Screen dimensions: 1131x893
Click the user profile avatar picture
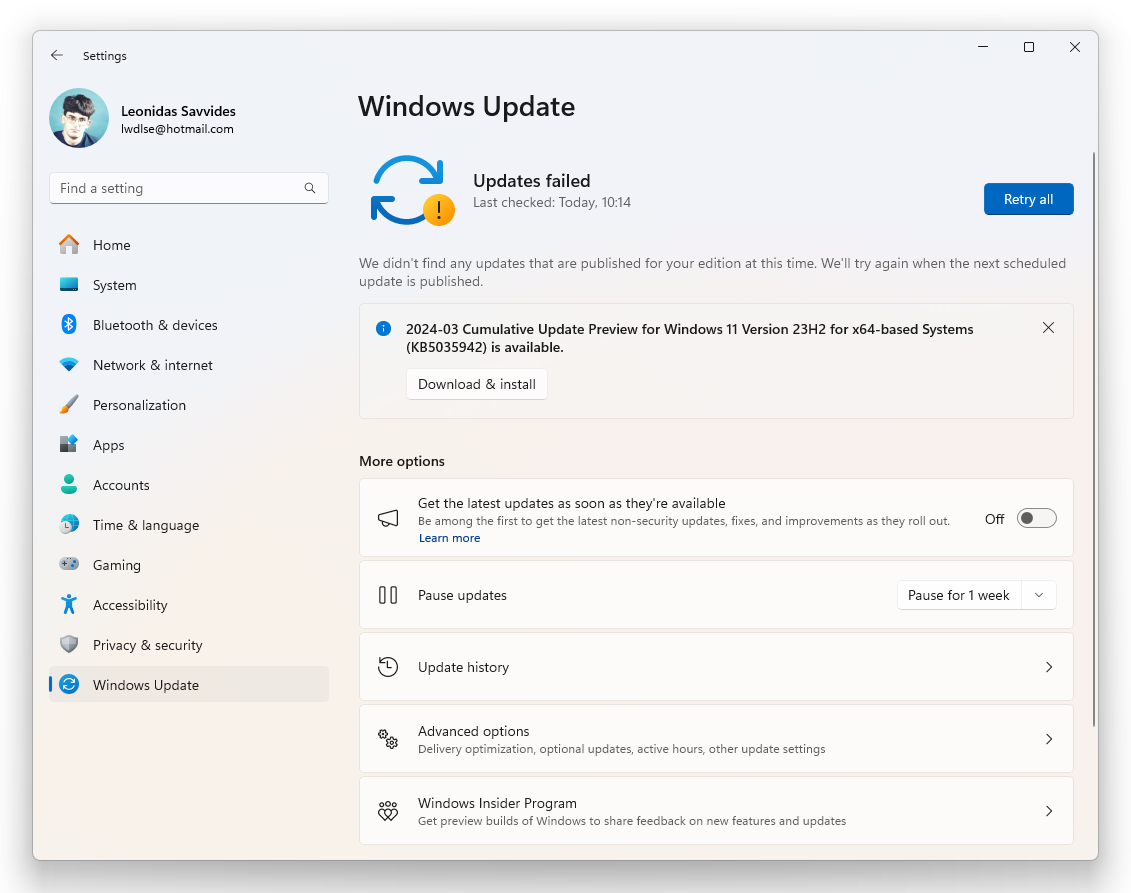point(79,118)
